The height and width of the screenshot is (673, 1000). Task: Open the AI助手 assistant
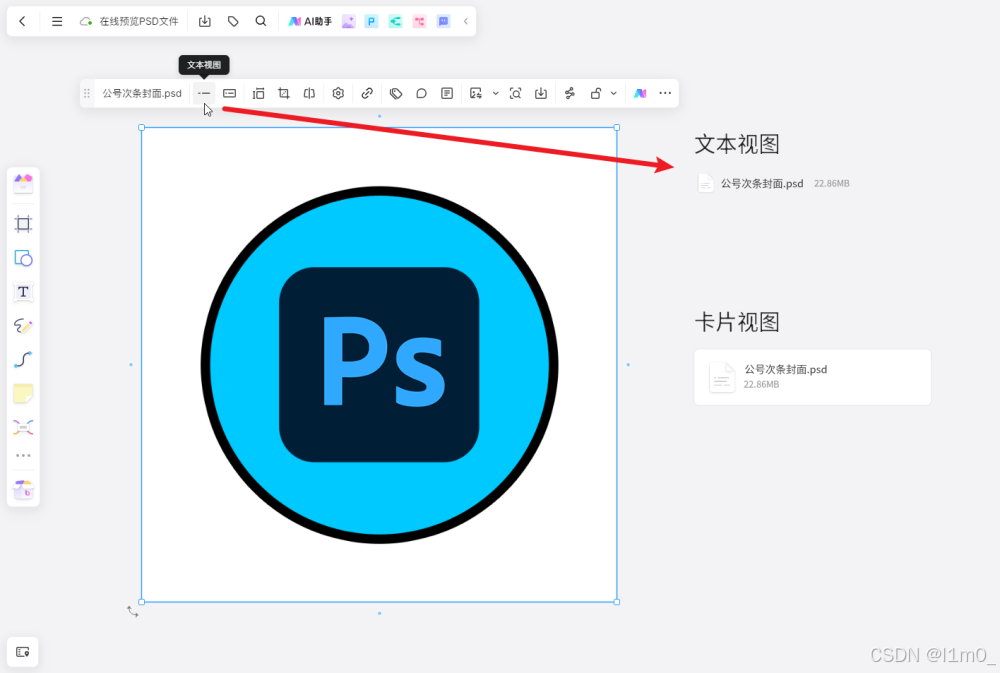[x=311, y=21]
